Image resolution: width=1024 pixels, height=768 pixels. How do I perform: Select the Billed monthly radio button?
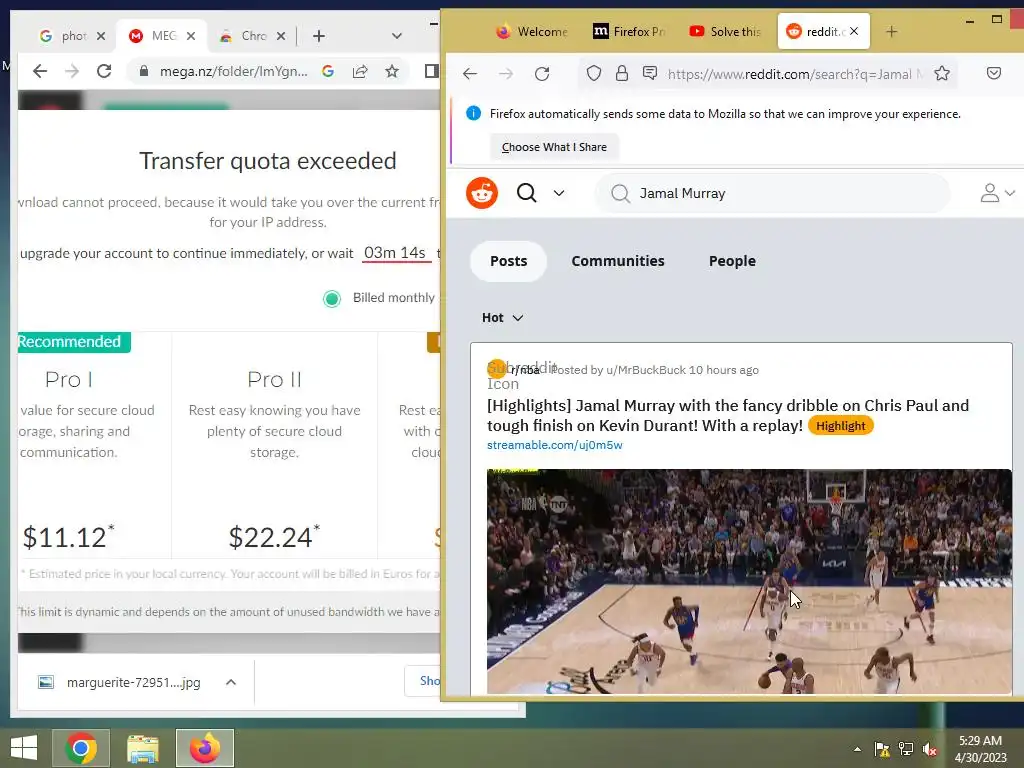click(332, 298)
